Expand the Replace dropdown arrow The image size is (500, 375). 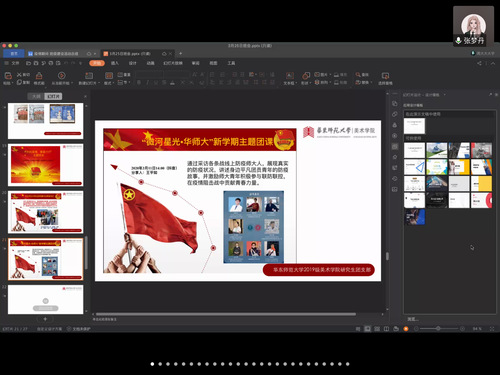371,82
